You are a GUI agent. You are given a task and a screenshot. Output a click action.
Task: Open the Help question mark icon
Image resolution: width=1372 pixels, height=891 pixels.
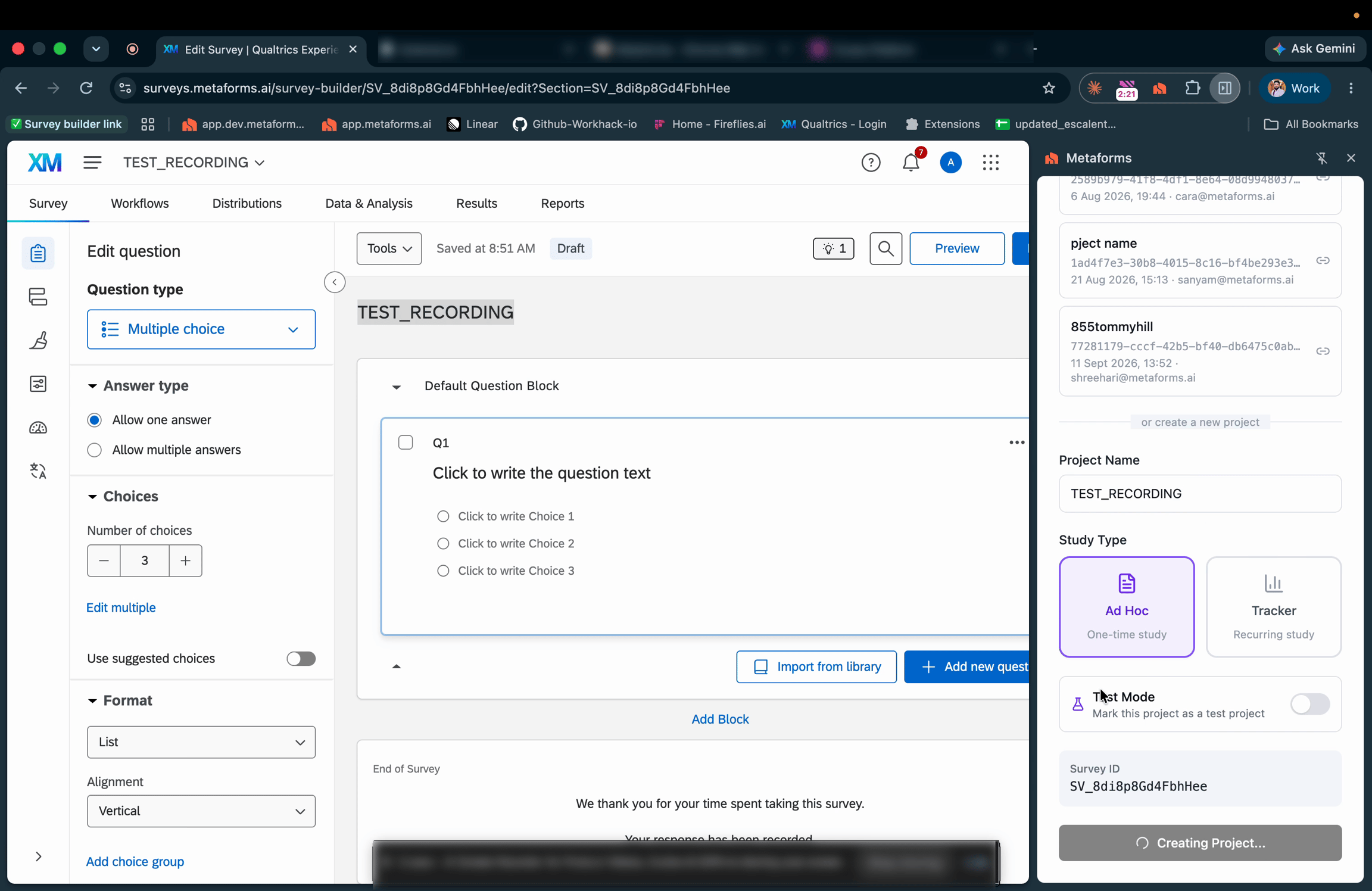pos(871,162)
